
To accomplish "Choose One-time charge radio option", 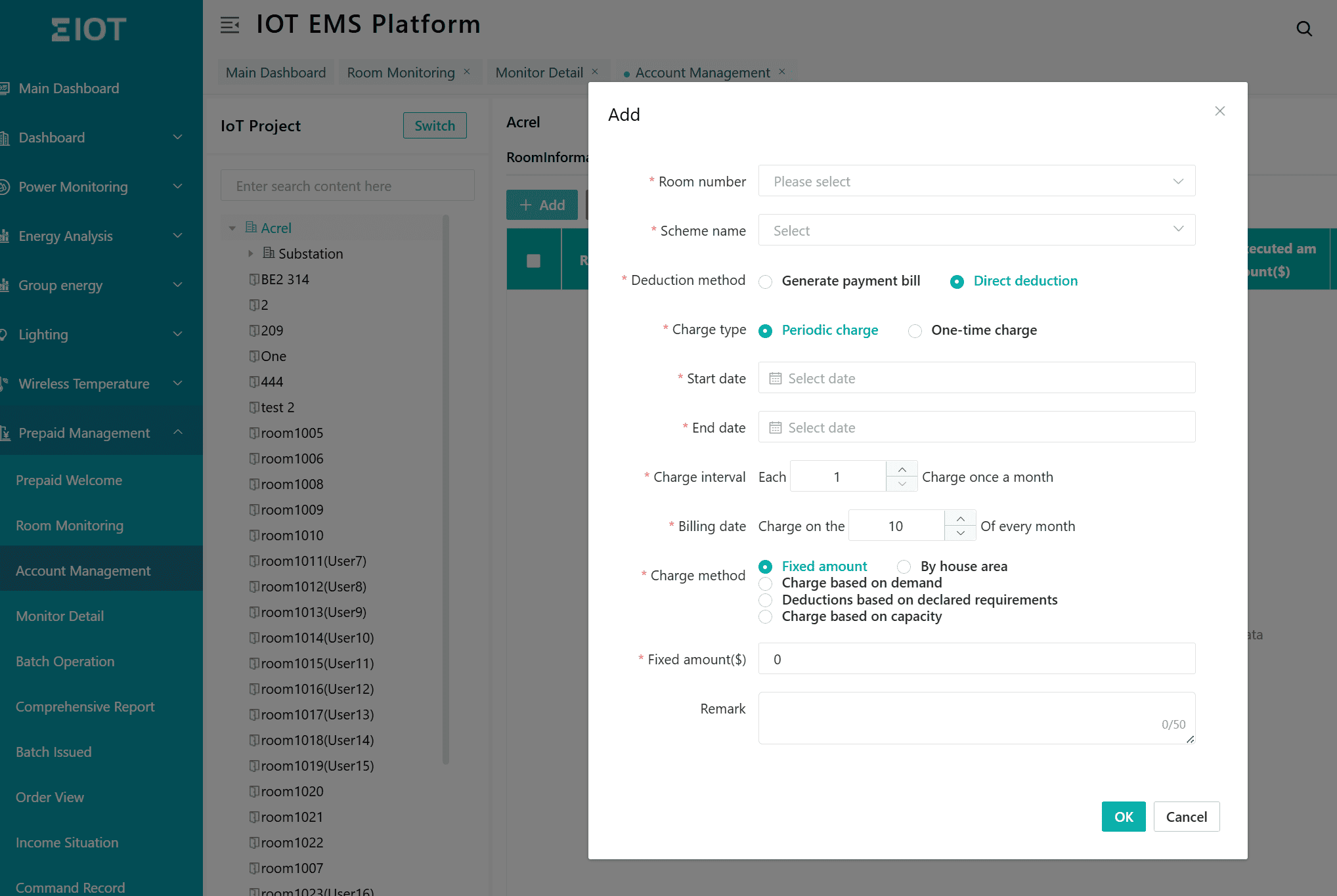I will [915, 331].
